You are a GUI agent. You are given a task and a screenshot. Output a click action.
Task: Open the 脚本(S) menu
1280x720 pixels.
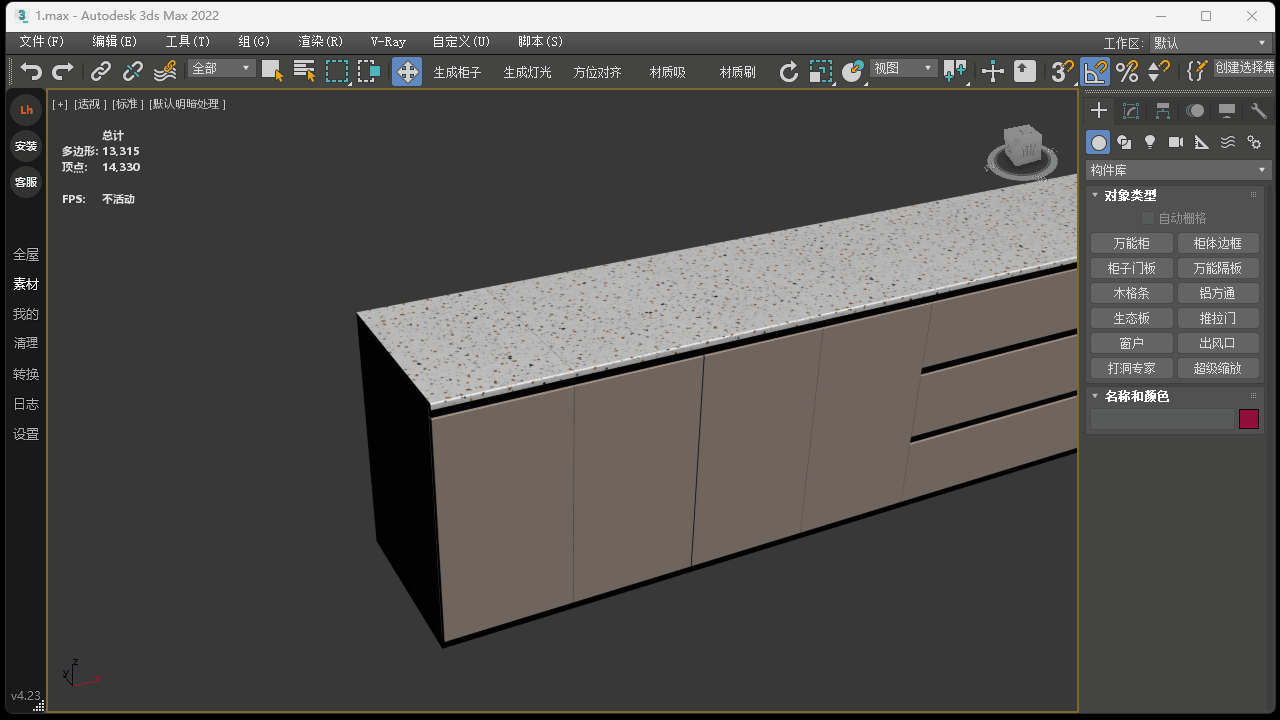click(x=540, y=42)
